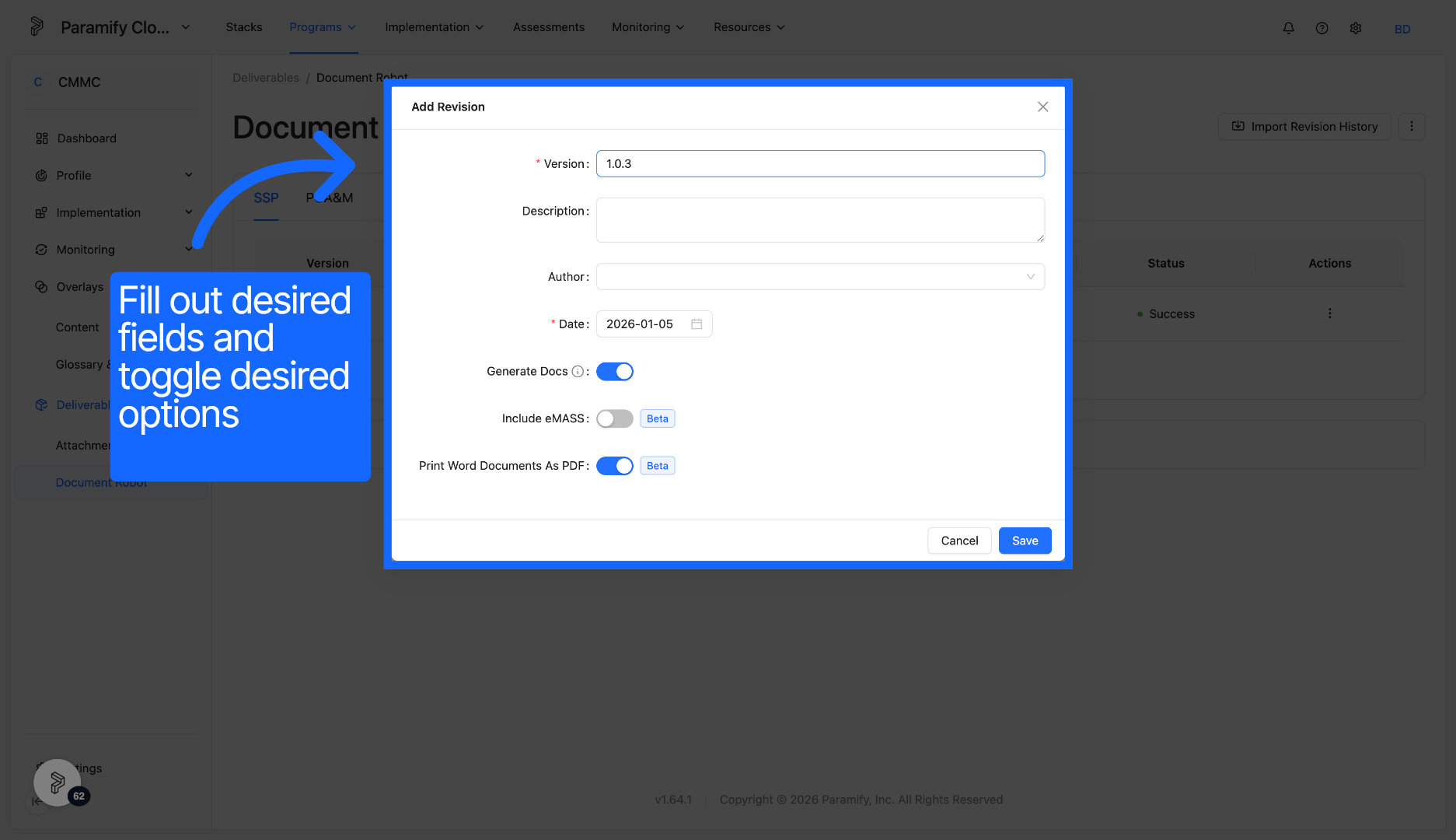Viewport: 1456px width, 840px height.
Task: Expand Profile in the sidebar
Action: (x=189, y=175)
